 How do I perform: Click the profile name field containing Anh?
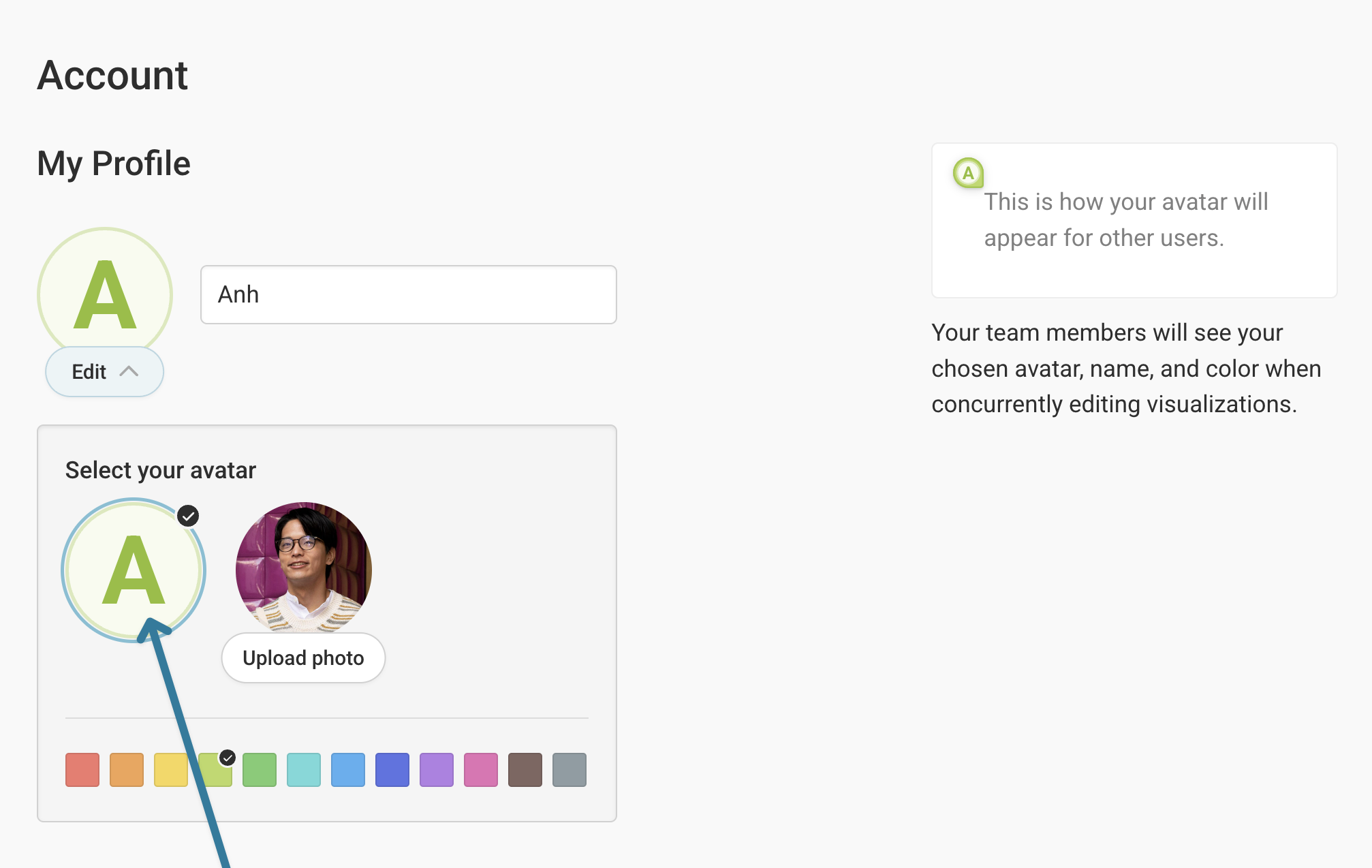409,294
